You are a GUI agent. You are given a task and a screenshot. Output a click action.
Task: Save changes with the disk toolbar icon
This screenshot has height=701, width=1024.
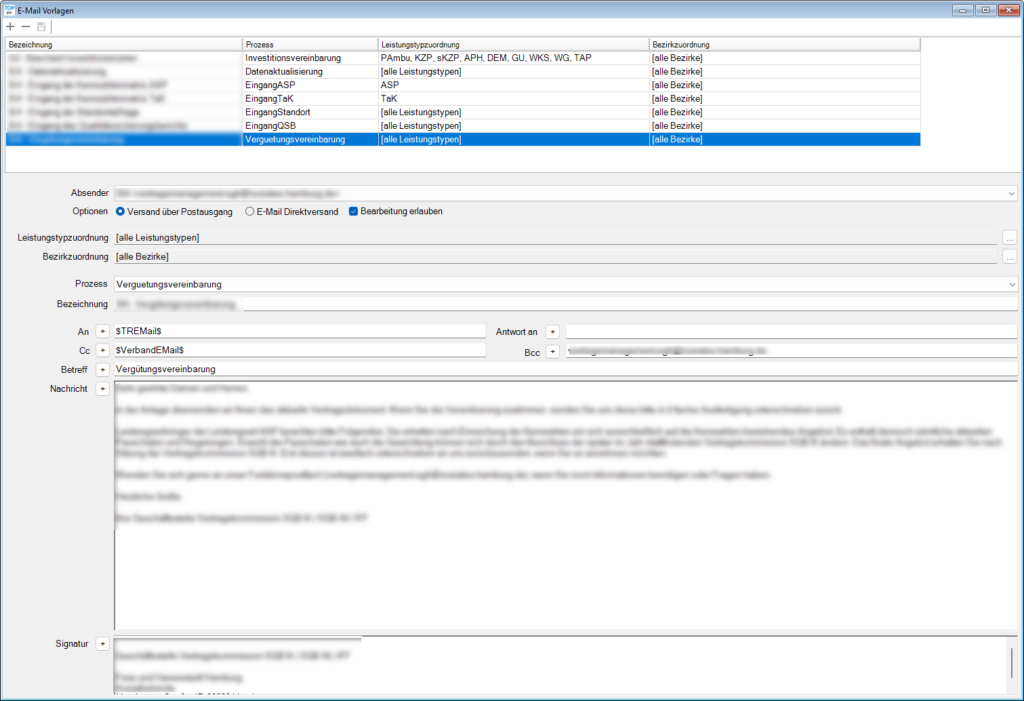(x=41, y=26)
